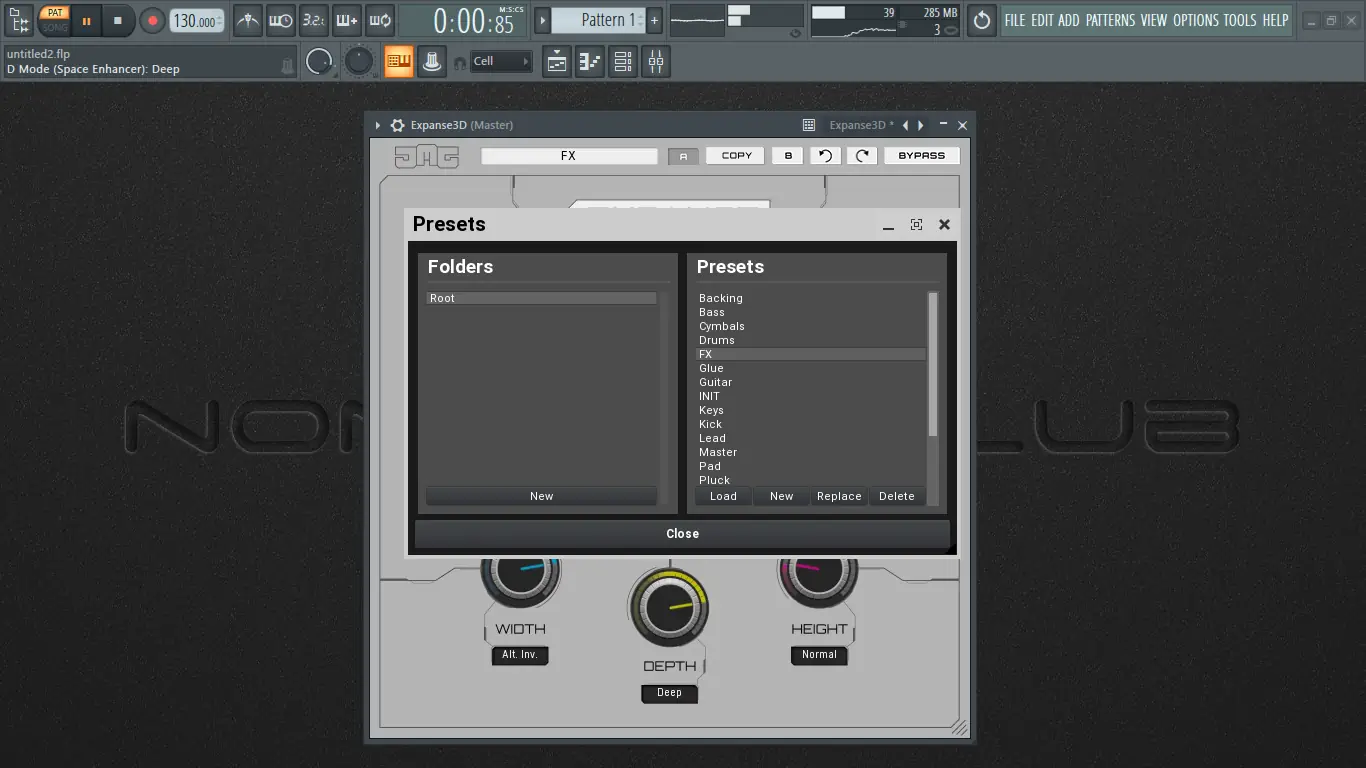Arm the record button

tap(152, 20)
